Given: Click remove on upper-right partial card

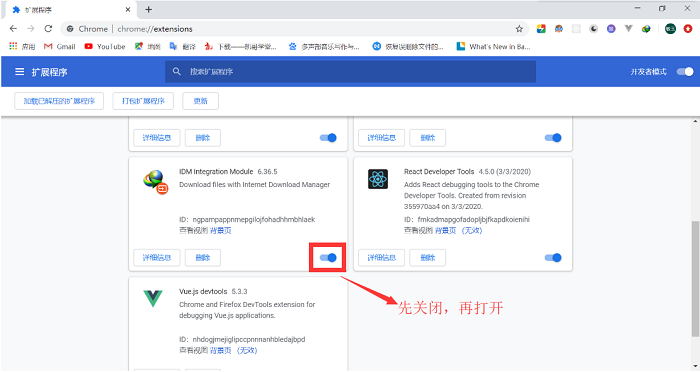Looking at the screenshot, I should click(428, 138).
